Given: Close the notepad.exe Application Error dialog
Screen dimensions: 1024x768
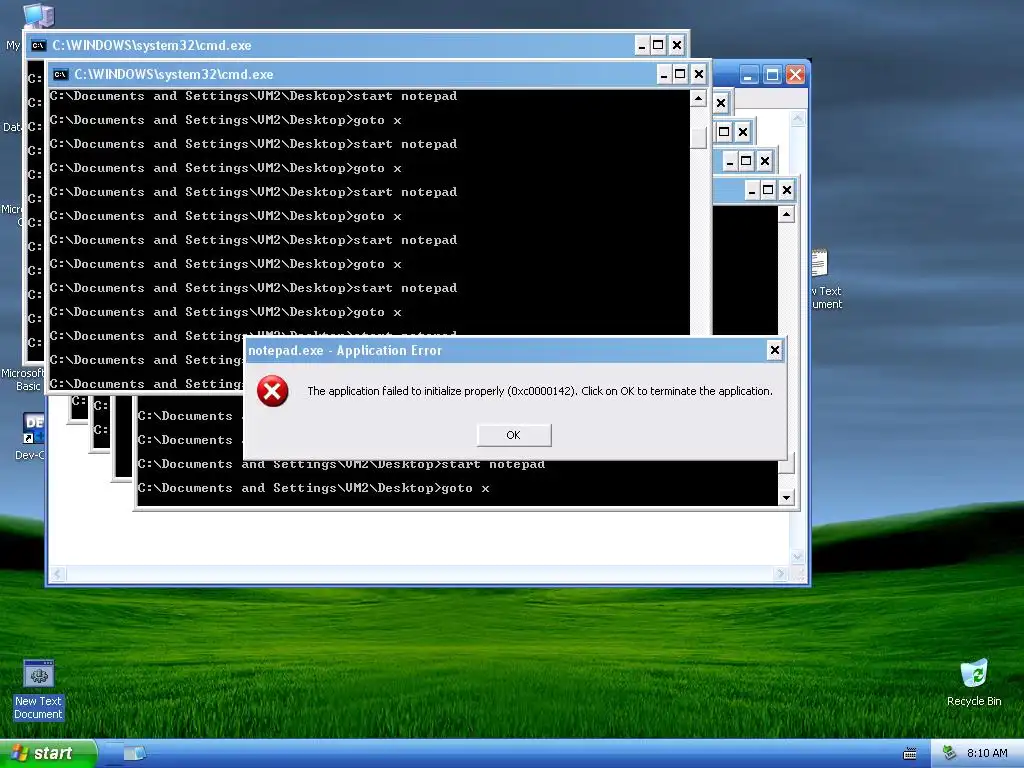Looking at the screenshot, I should 775,351.
